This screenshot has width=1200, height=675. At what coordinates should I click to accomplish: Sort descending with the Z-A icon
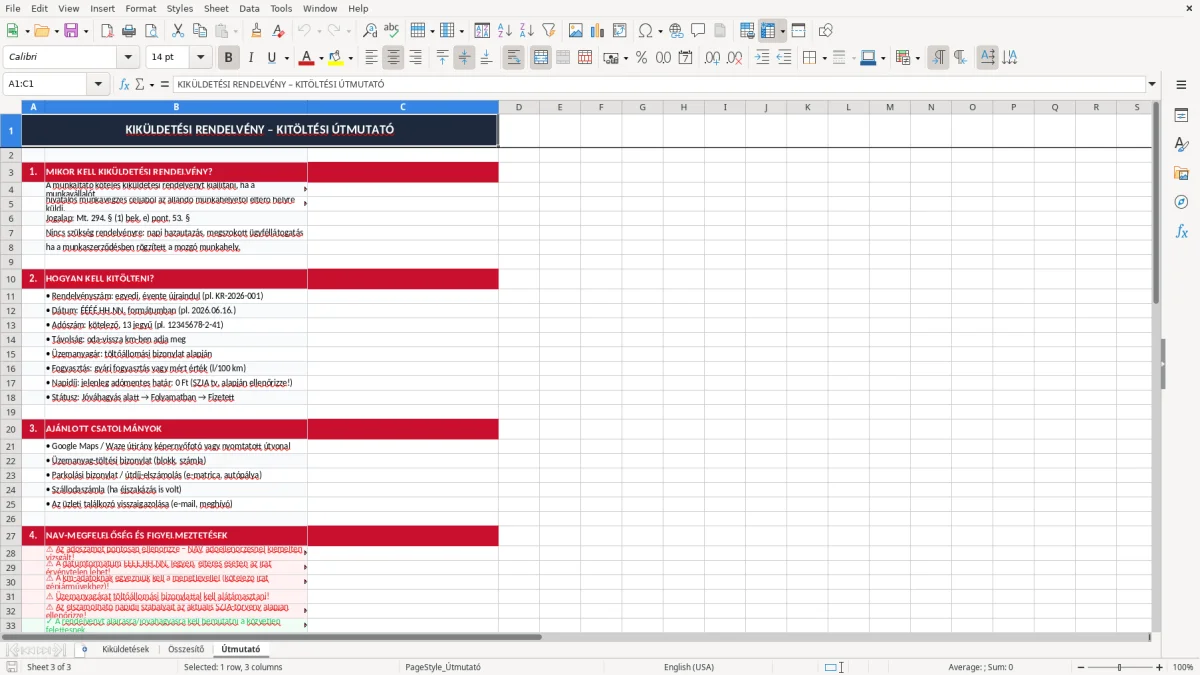(x=526, y=31)
